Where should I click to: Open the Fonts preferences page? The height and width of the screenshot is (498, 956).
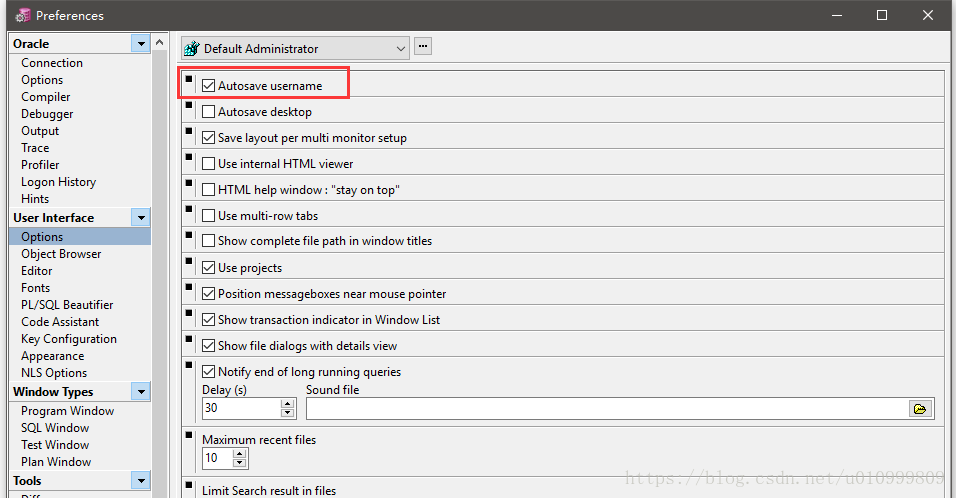(x=35, y=288)
